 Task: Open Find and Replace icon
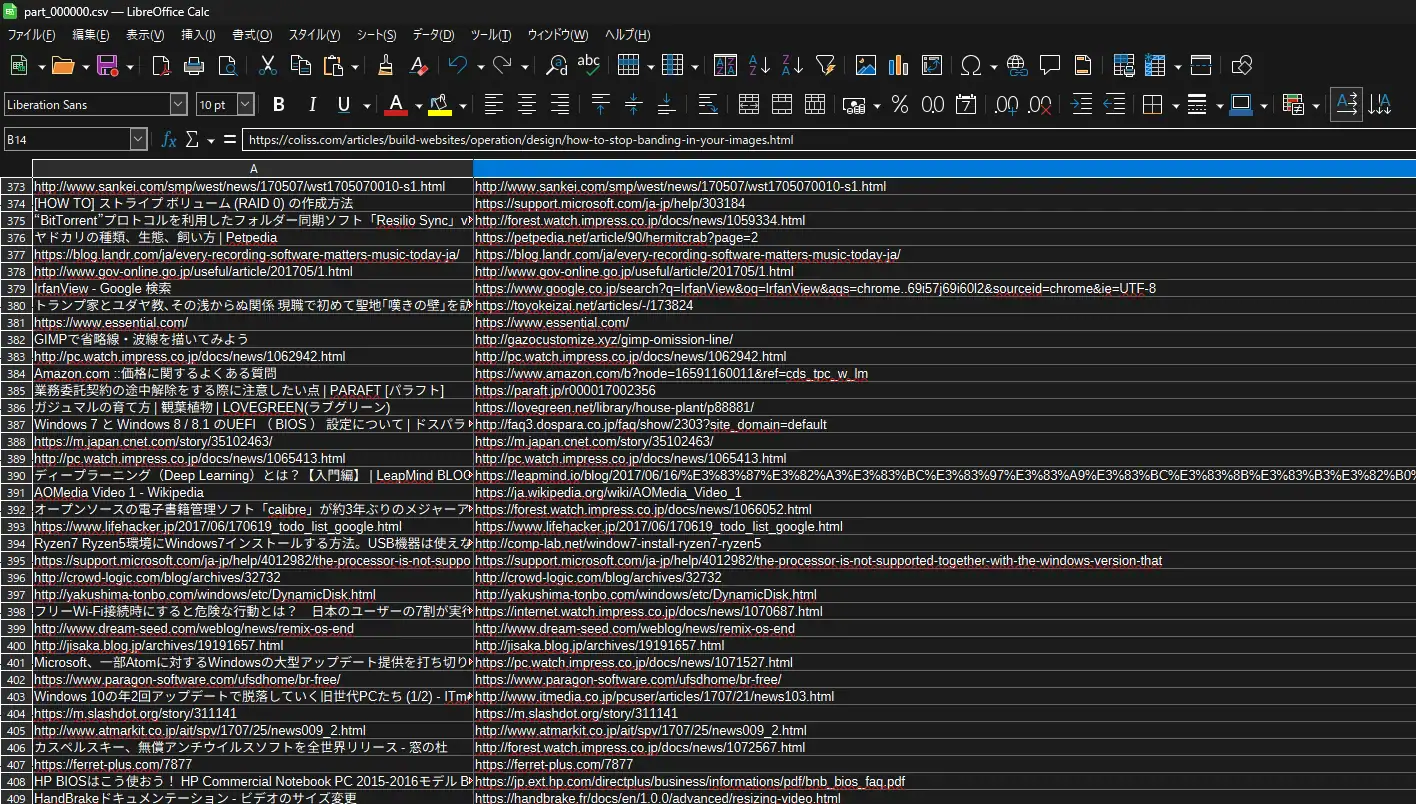[557, 66]
